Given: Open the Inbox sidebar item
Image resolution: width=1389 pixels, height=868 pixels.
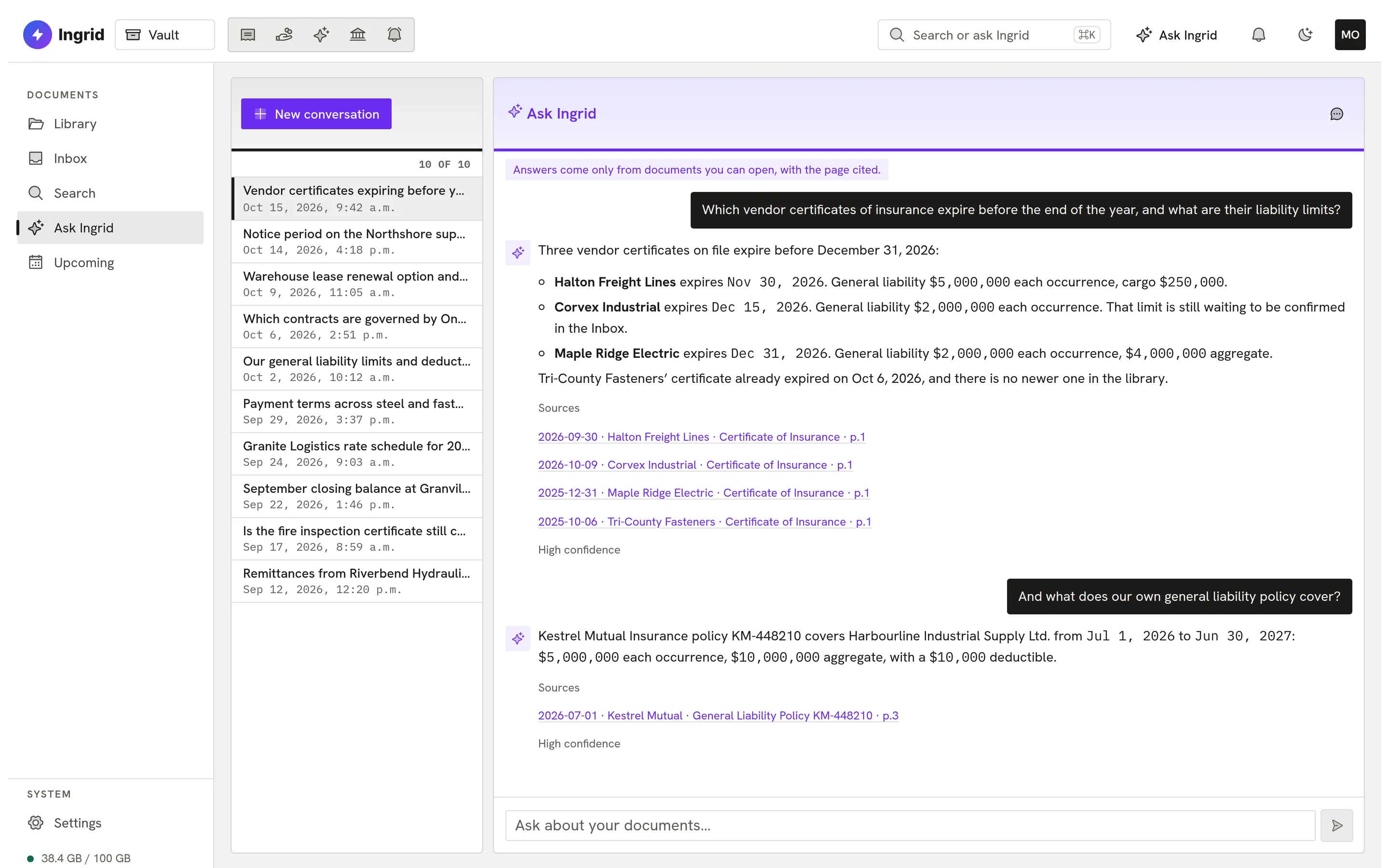Looking at the screenshot, I should click(x=110, y=159).
